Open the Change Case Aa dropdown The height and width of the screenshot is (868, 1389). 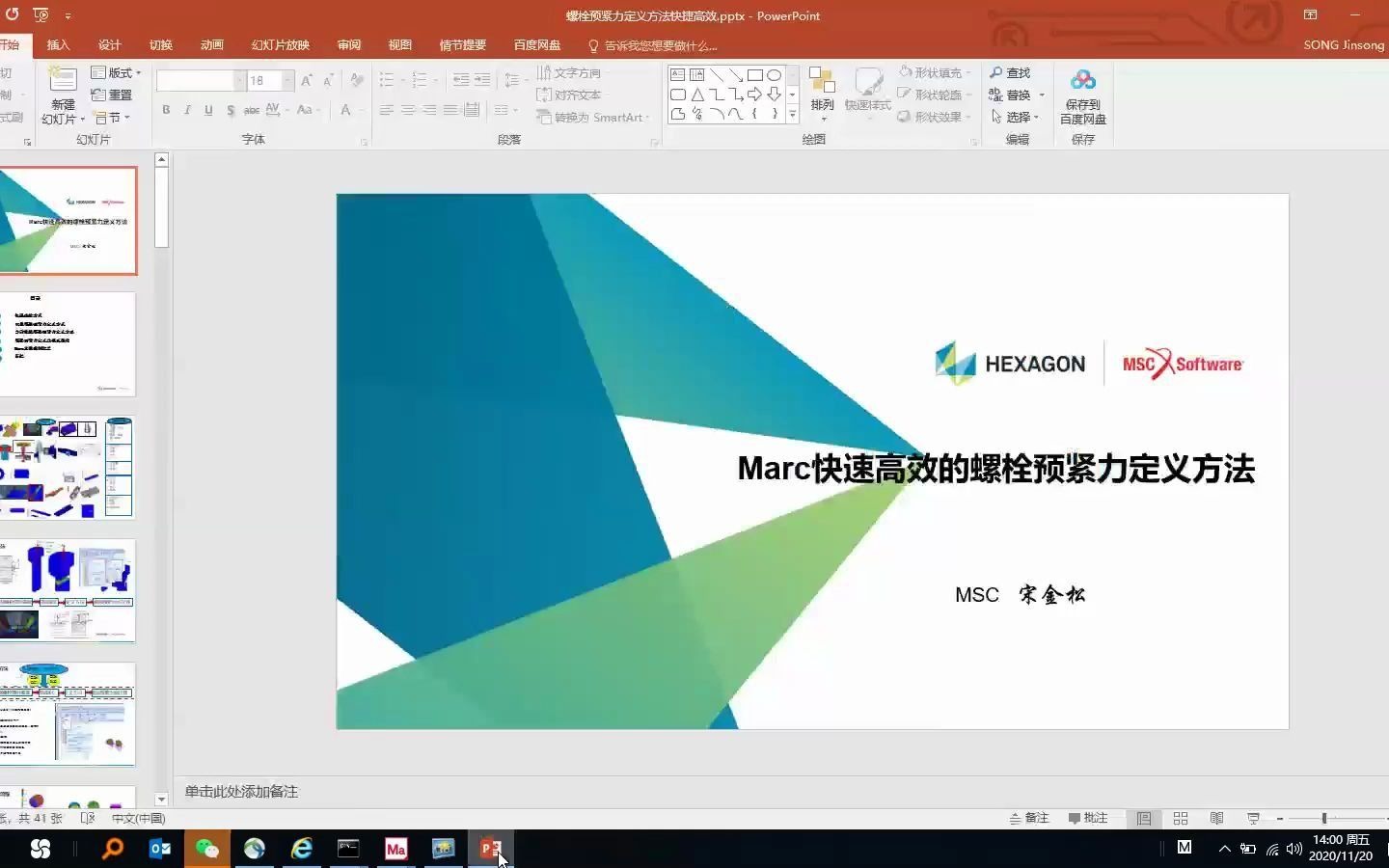(308, 110)
